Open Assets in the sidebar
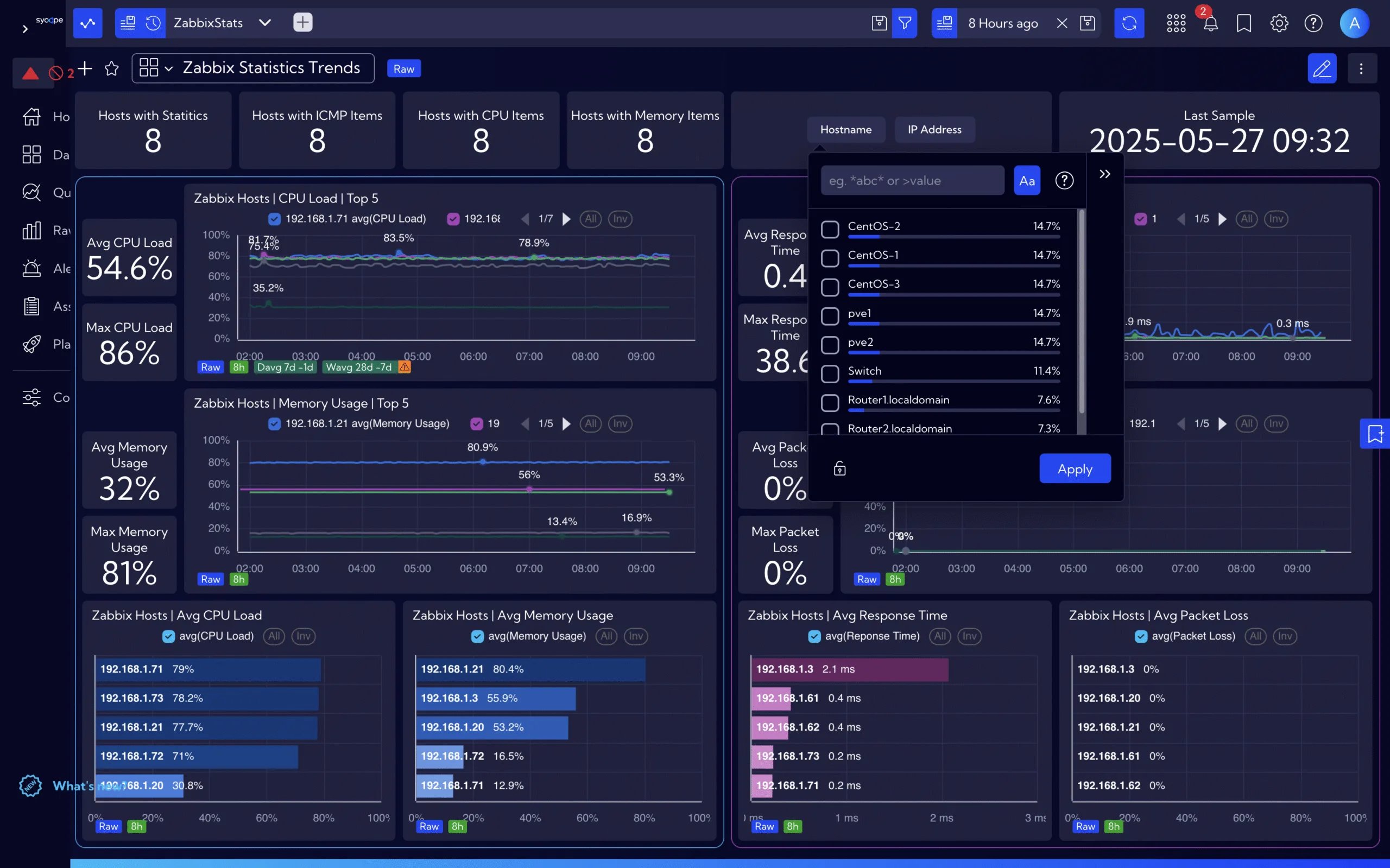The width and height of the screenshot is (1390, 868). (46, 306)
